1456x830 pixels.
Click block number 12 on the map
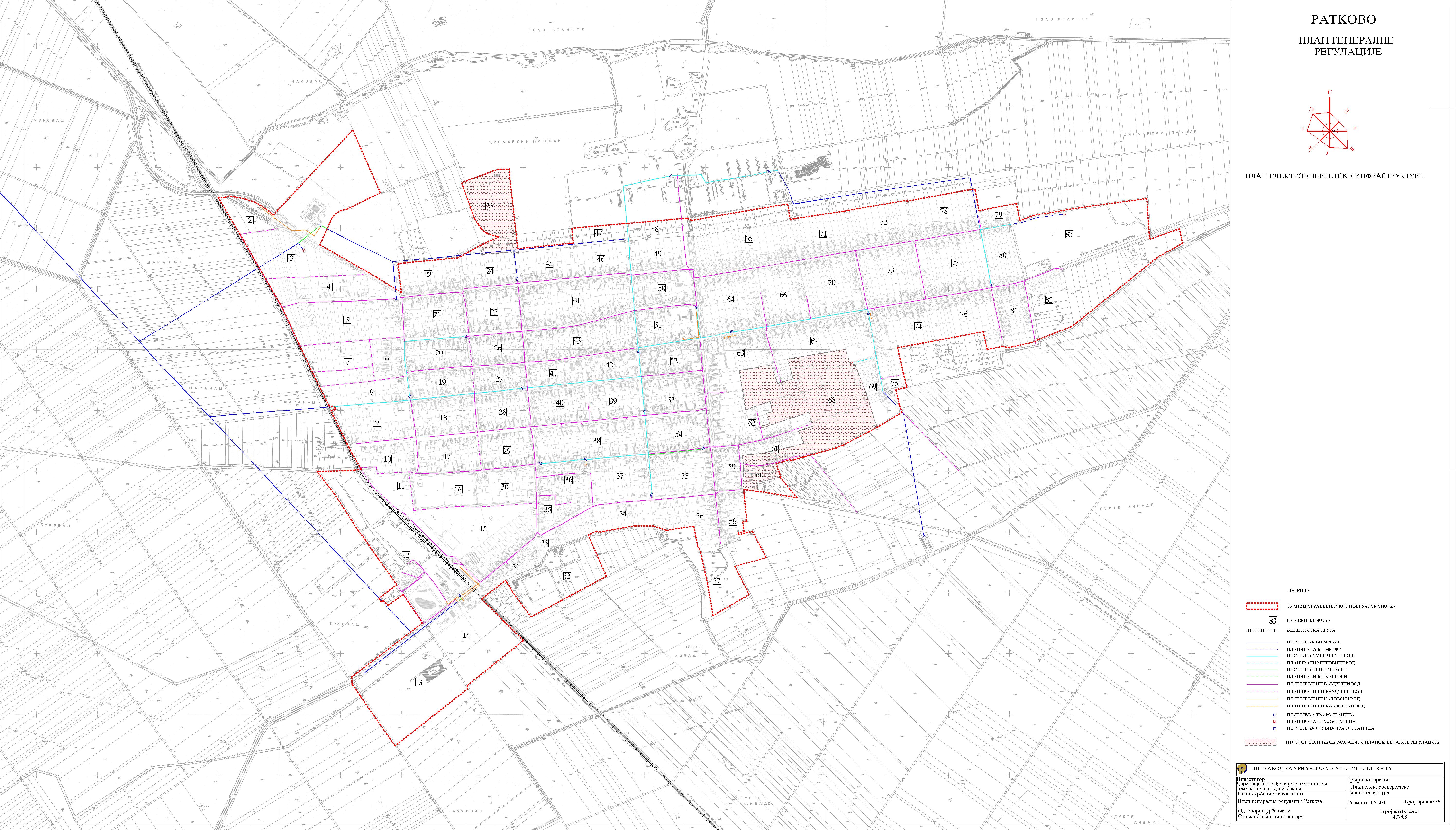tap(406, 555)
